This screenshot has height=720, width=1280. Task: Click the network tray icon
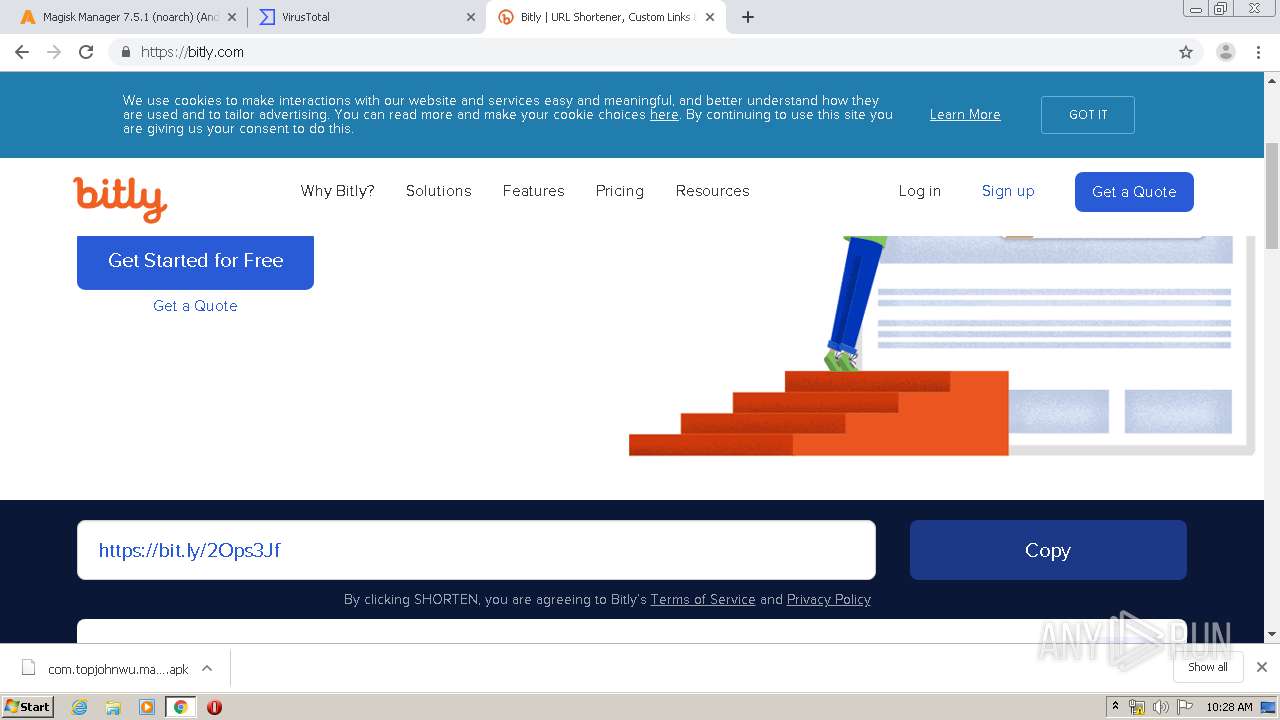coord(1137,707)
